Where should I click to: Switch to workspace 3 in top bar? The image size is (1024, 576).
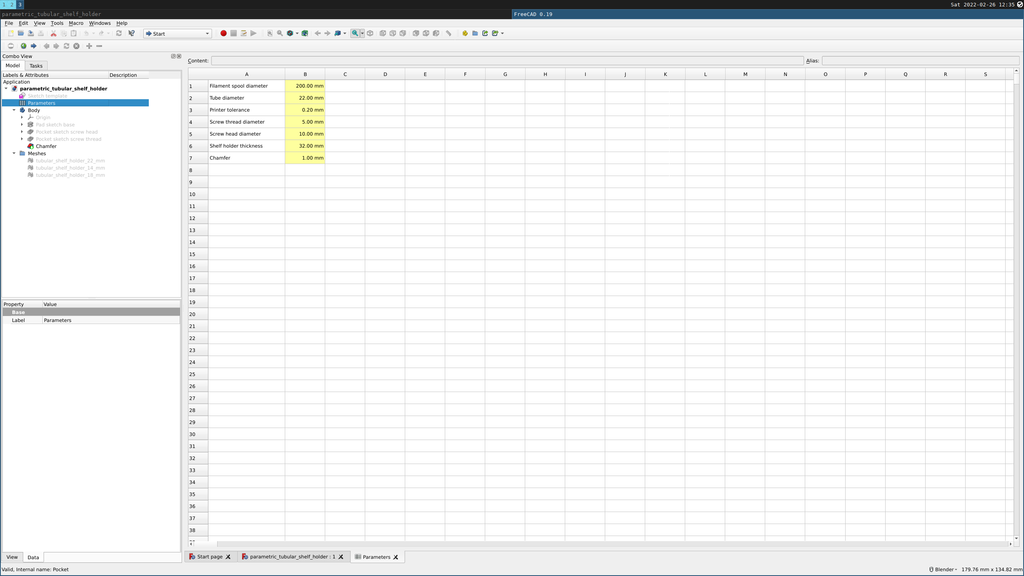click(x=20, y=4)
